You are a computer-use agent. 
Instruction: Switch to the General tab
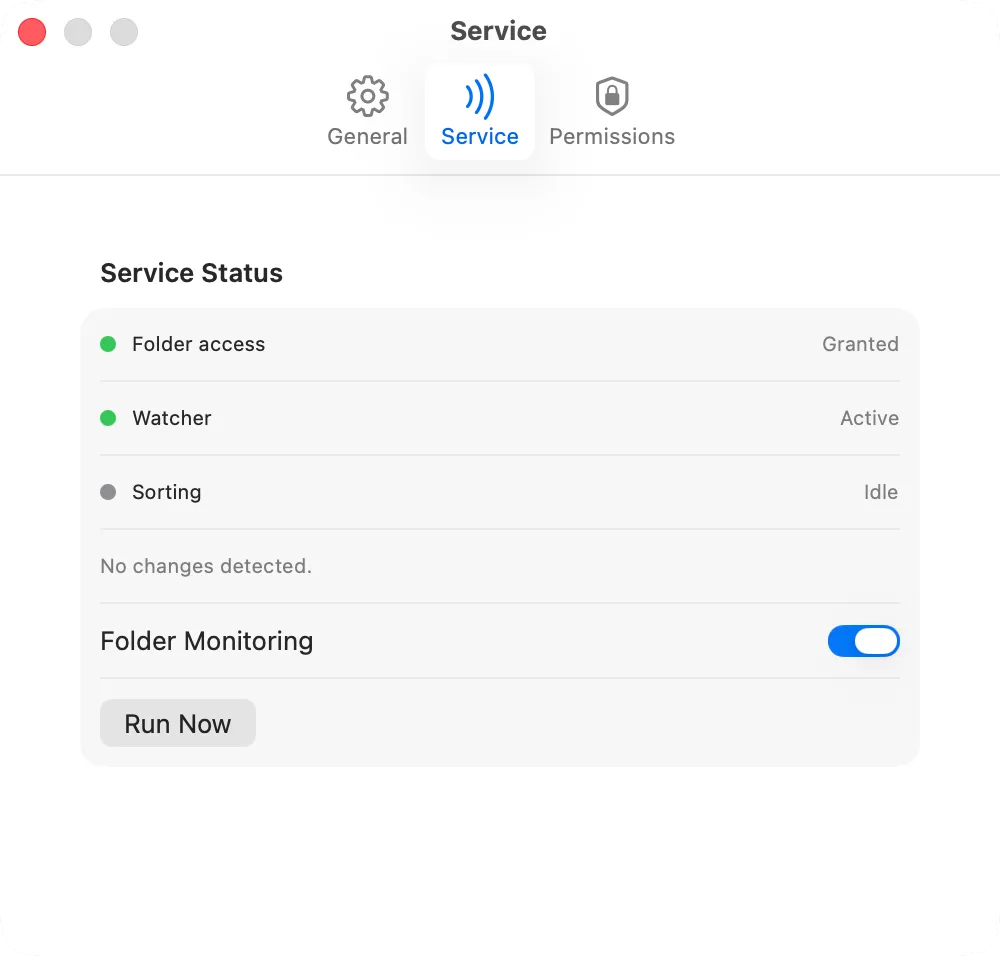coord(367,112)
